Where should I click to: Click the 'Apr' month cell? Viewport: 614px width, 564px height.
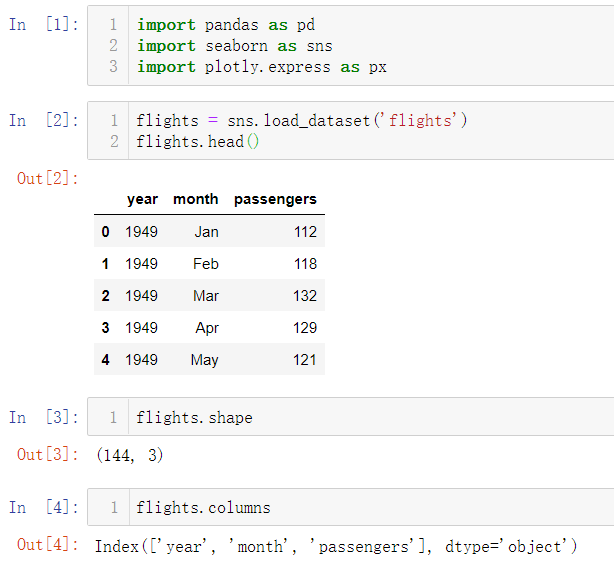207,328
